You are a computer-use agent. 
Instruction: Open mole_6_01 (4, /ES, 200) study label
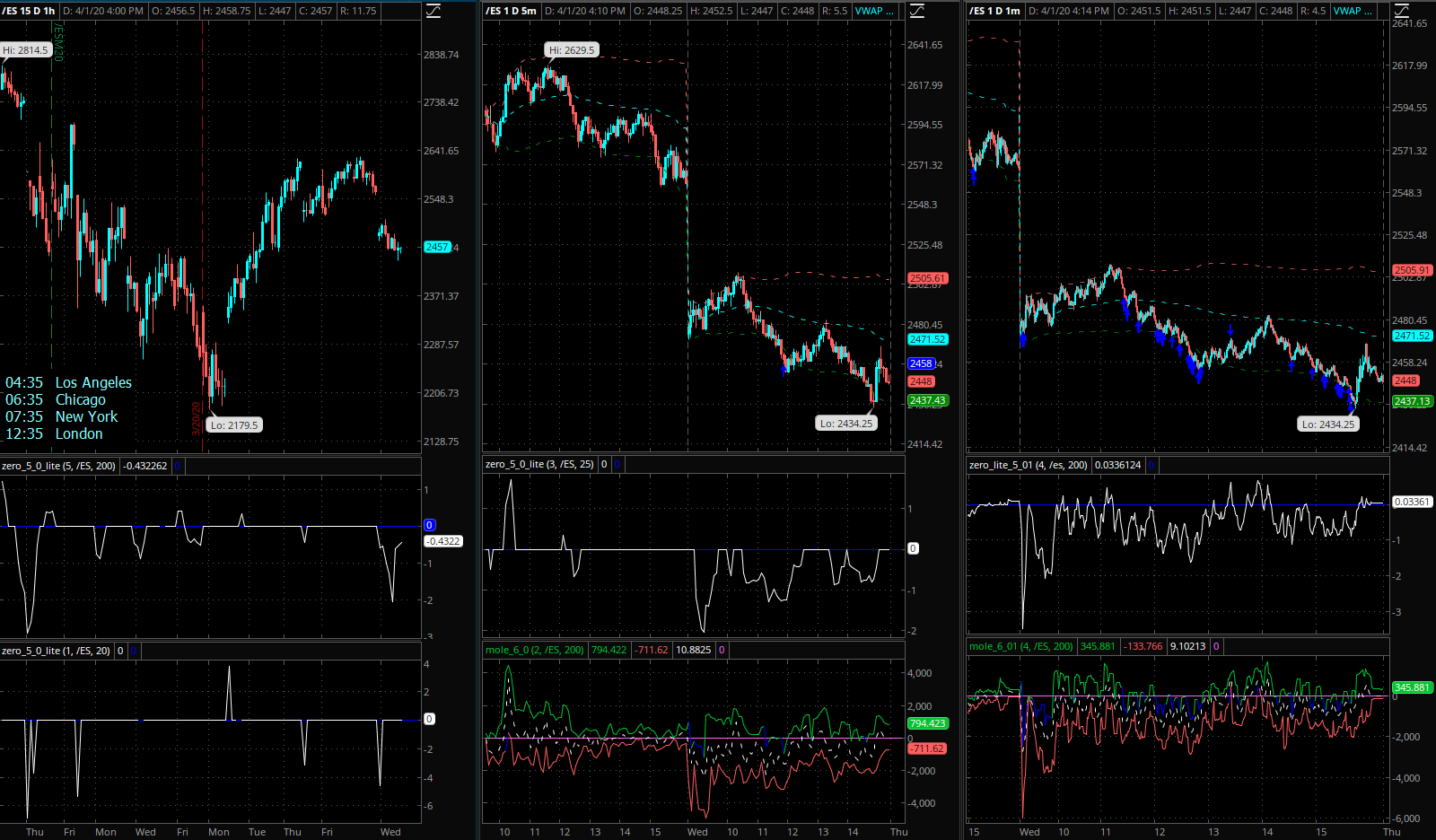(1021, 646)
